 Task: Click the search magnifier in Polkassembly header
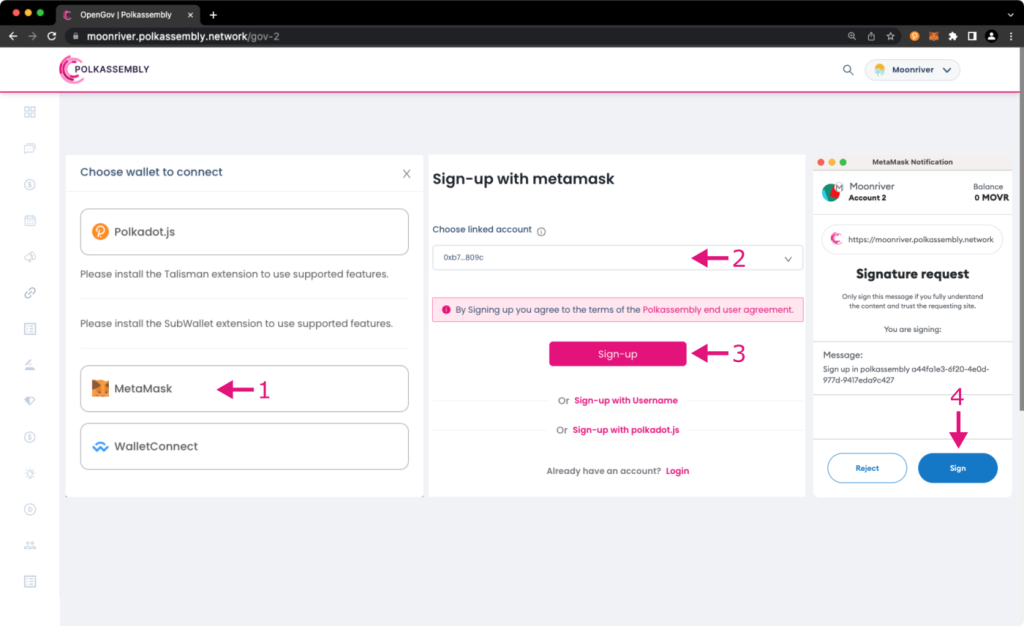click(x=848, y=70)
